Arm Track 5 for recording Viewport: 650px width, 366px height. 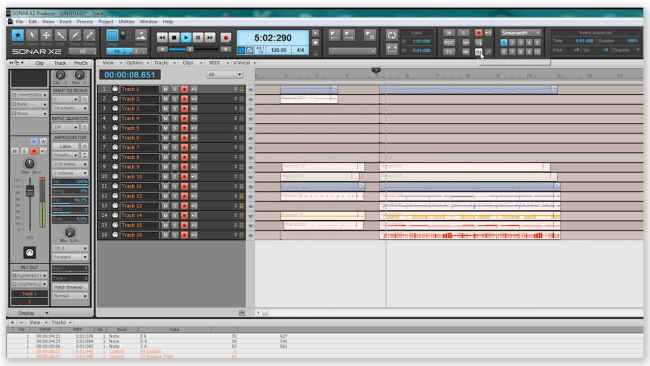click(184, 128)
